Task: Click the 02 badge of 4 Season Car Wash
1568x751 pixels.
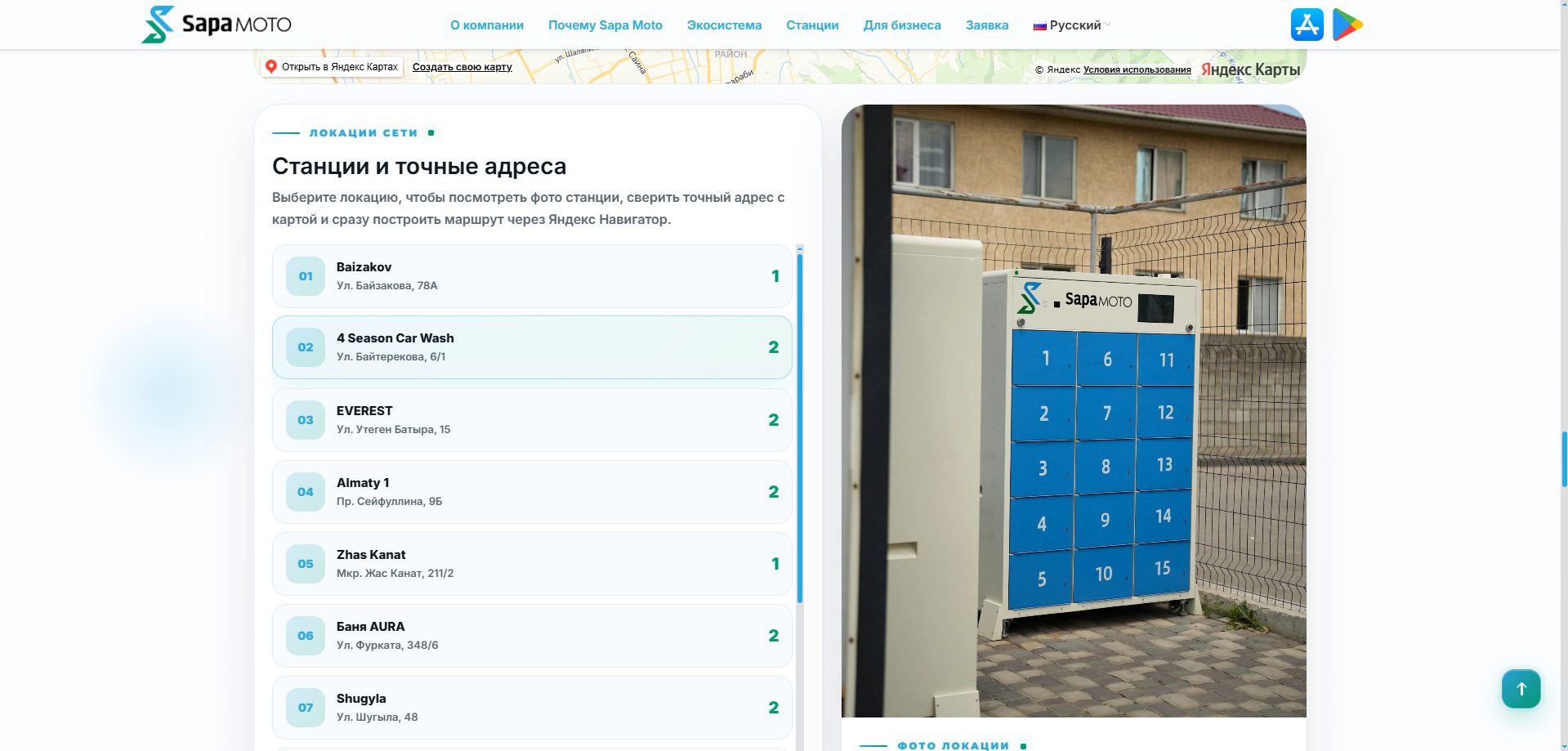Action: click(x=306, y=347)
